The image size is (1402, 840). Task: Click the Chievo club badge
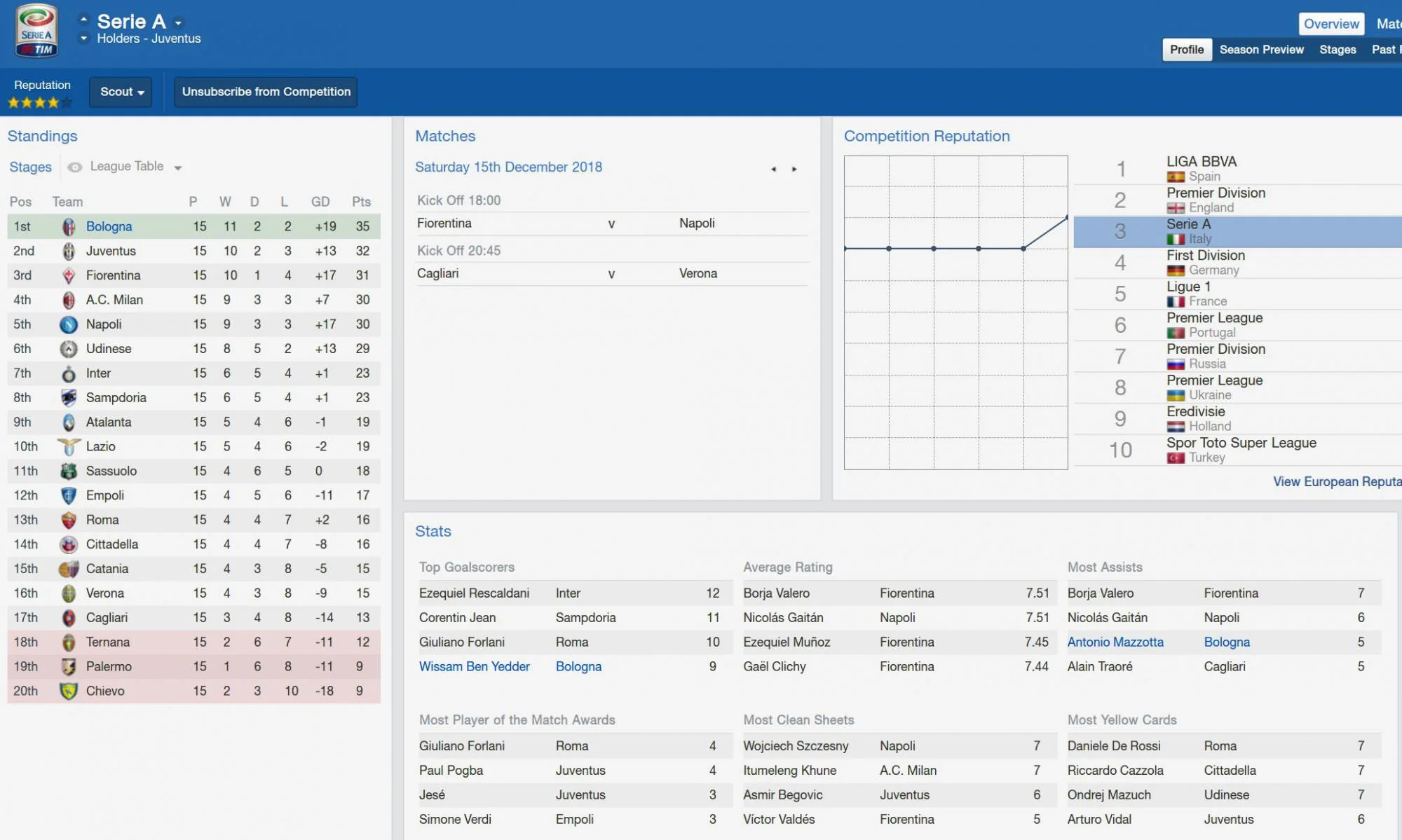(x=69, y=691)
